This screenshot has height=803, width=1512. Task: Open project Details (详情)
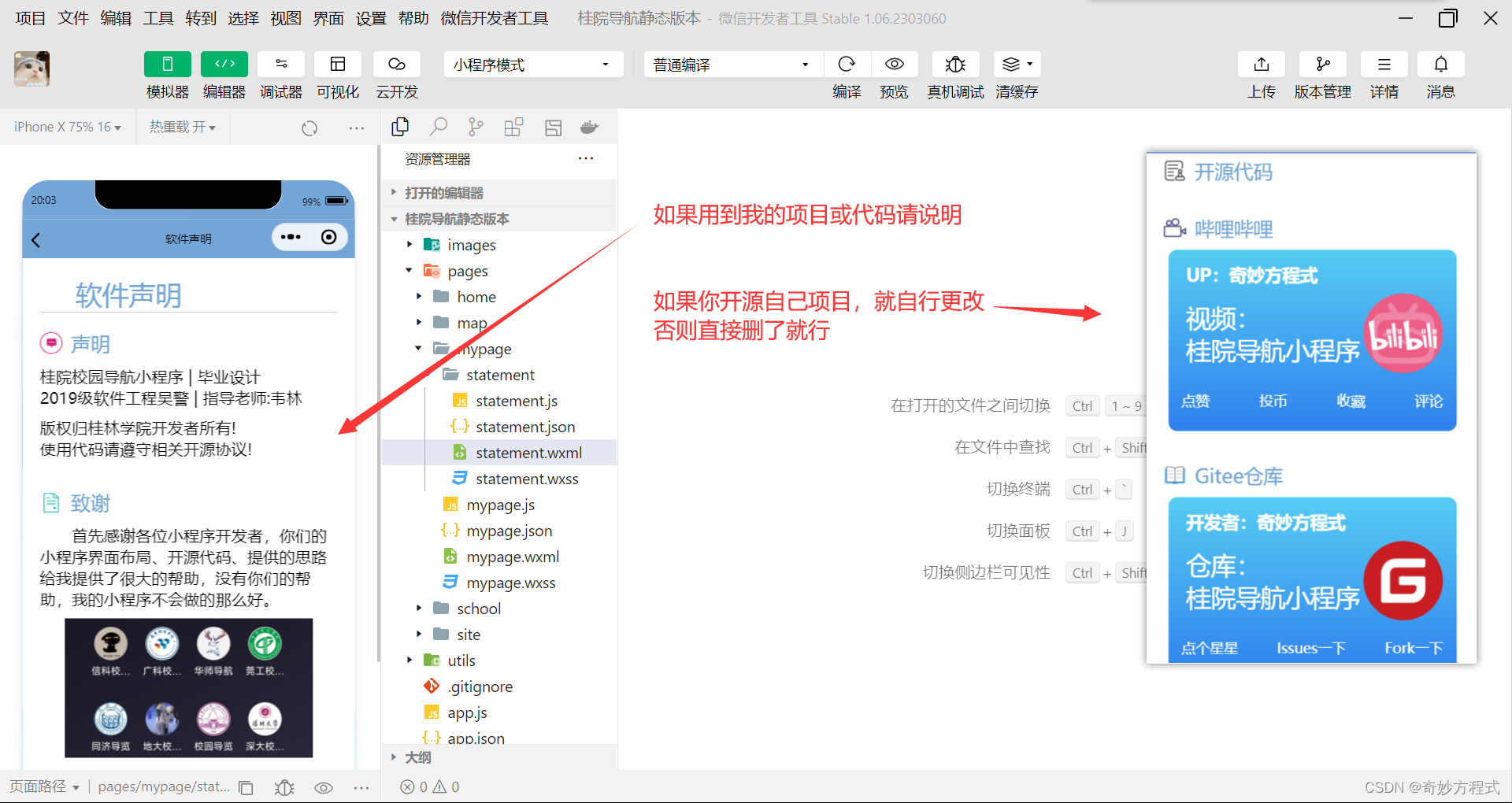point(1384,64)
